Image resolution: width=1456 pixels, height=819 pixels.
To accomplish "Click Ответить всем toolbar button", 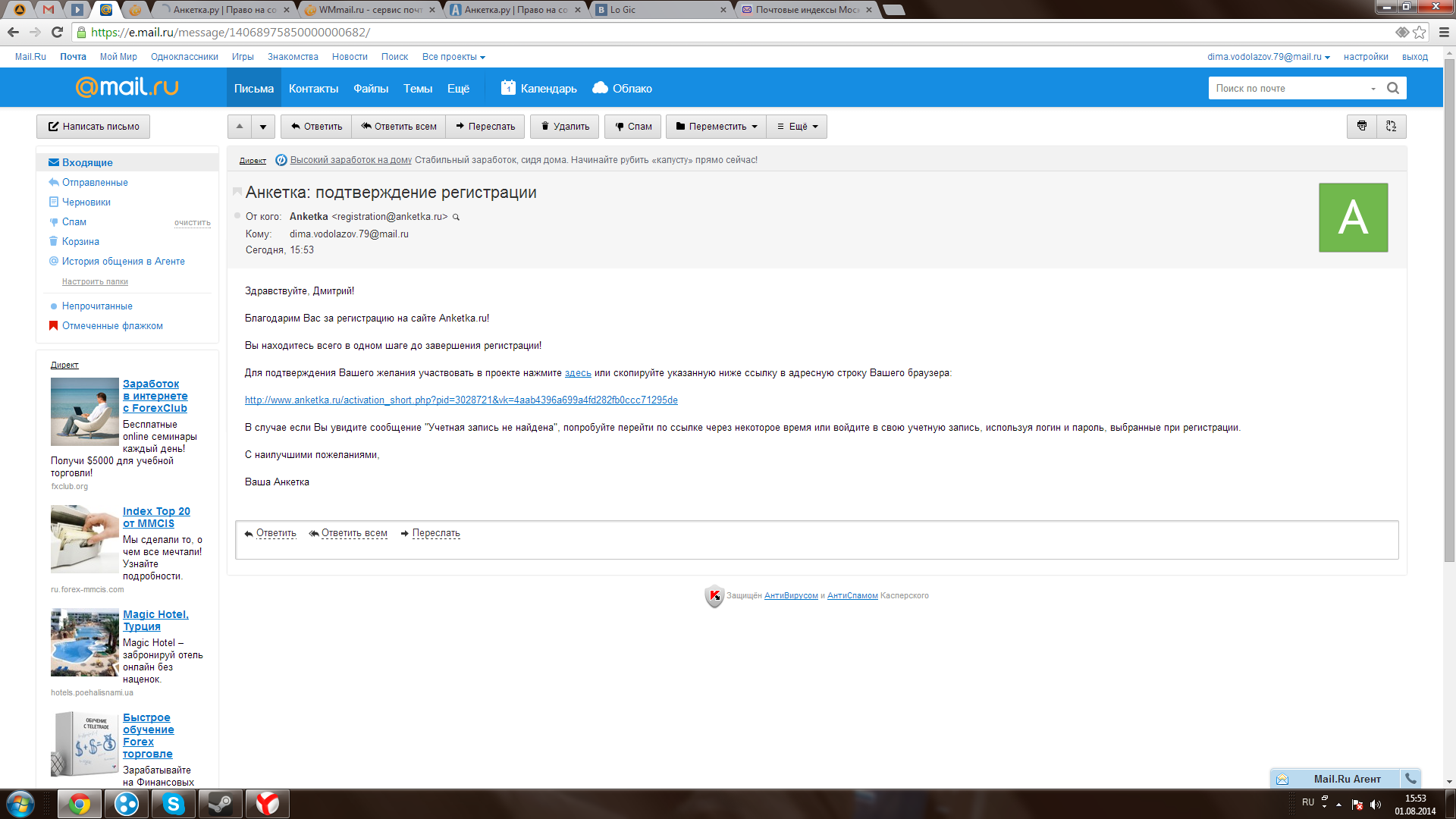I will pyautogui.click(x=399, y=126).
